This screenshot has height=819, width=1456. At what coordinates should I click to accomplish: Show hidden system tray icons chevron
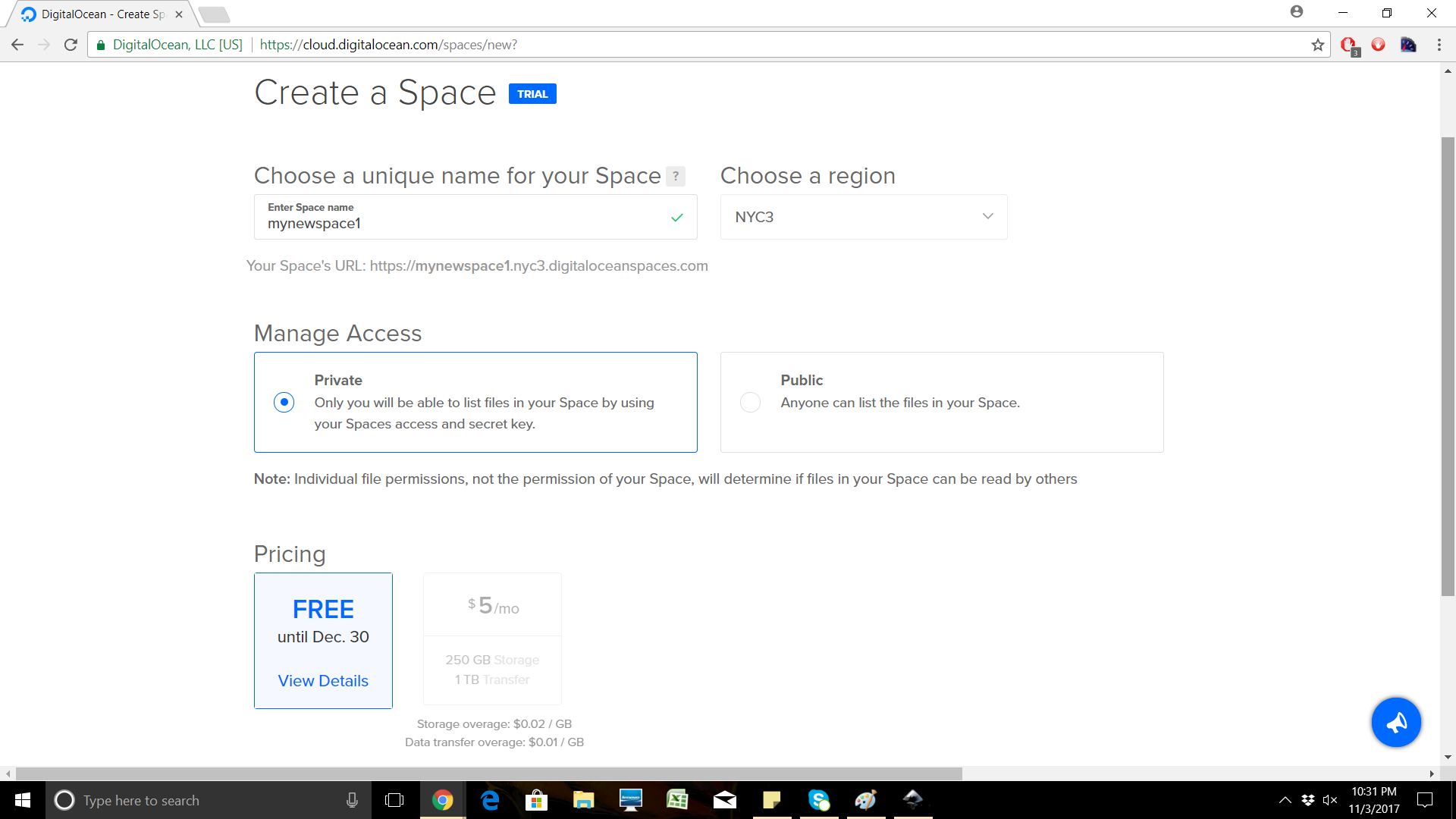(1285, 800)
